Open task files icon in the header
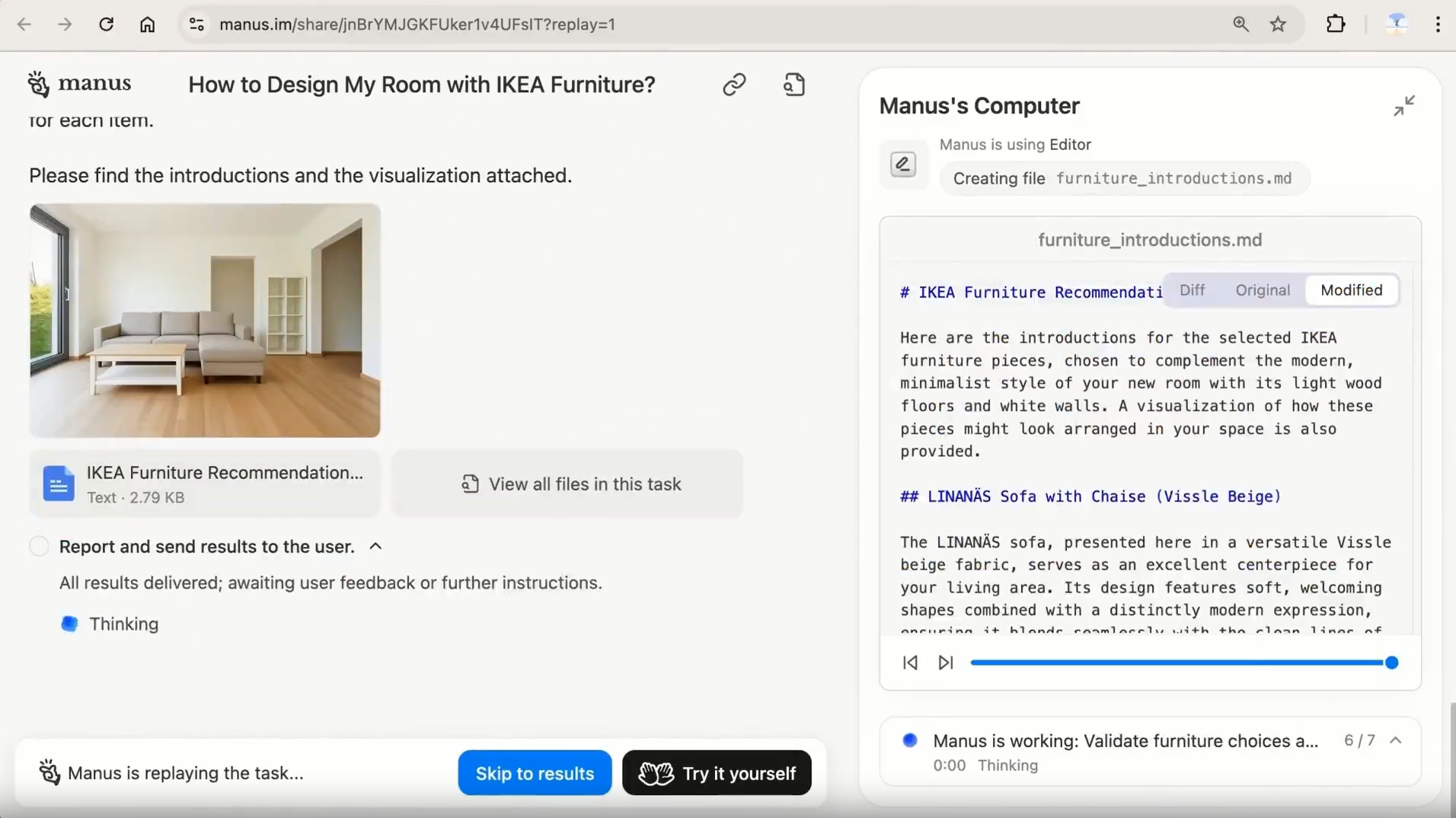Image resolution: width=1456 pixels, height=818 pixels. 794,85
